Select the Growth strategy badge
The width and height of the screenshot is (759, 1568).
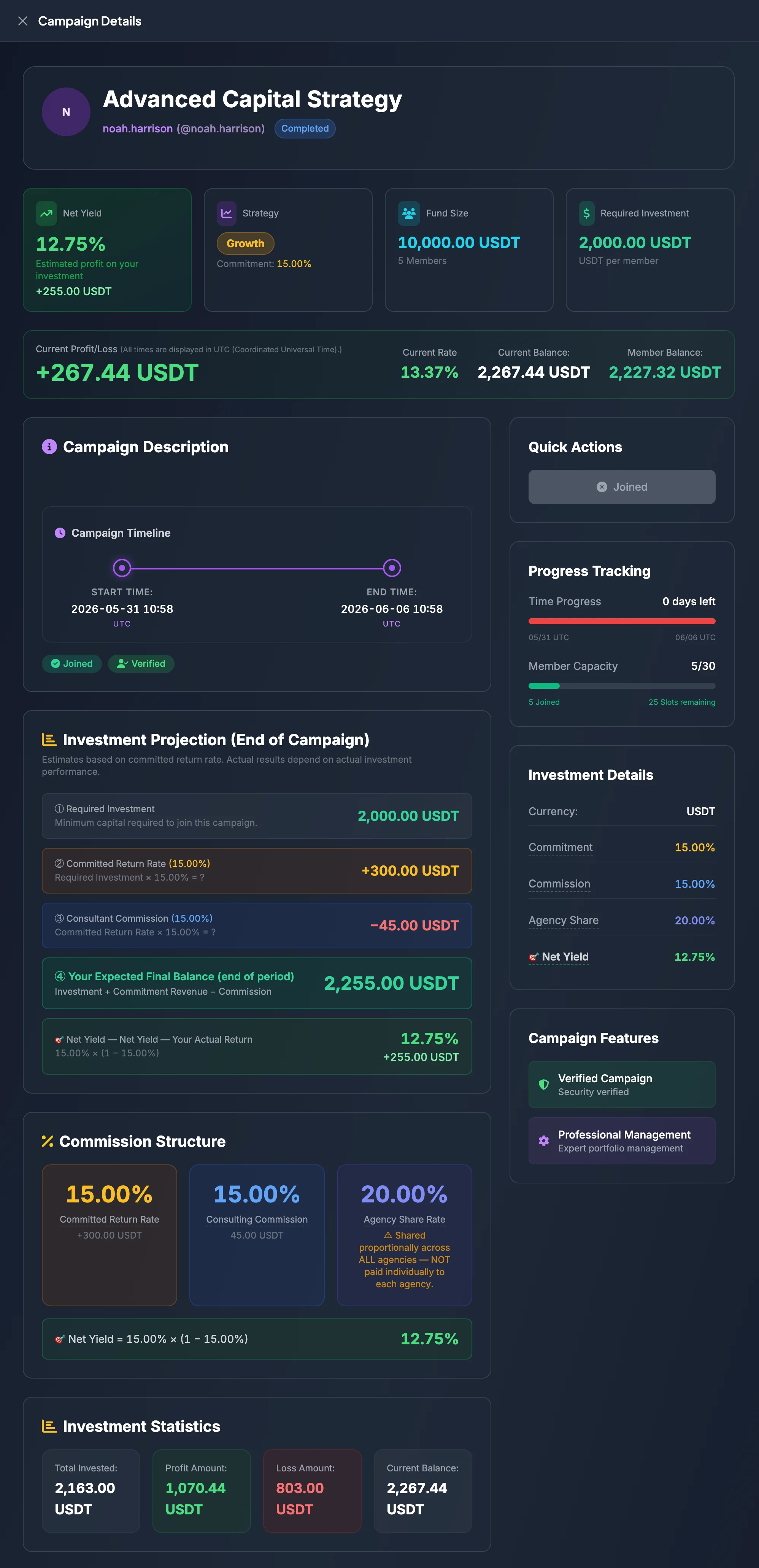245,243
